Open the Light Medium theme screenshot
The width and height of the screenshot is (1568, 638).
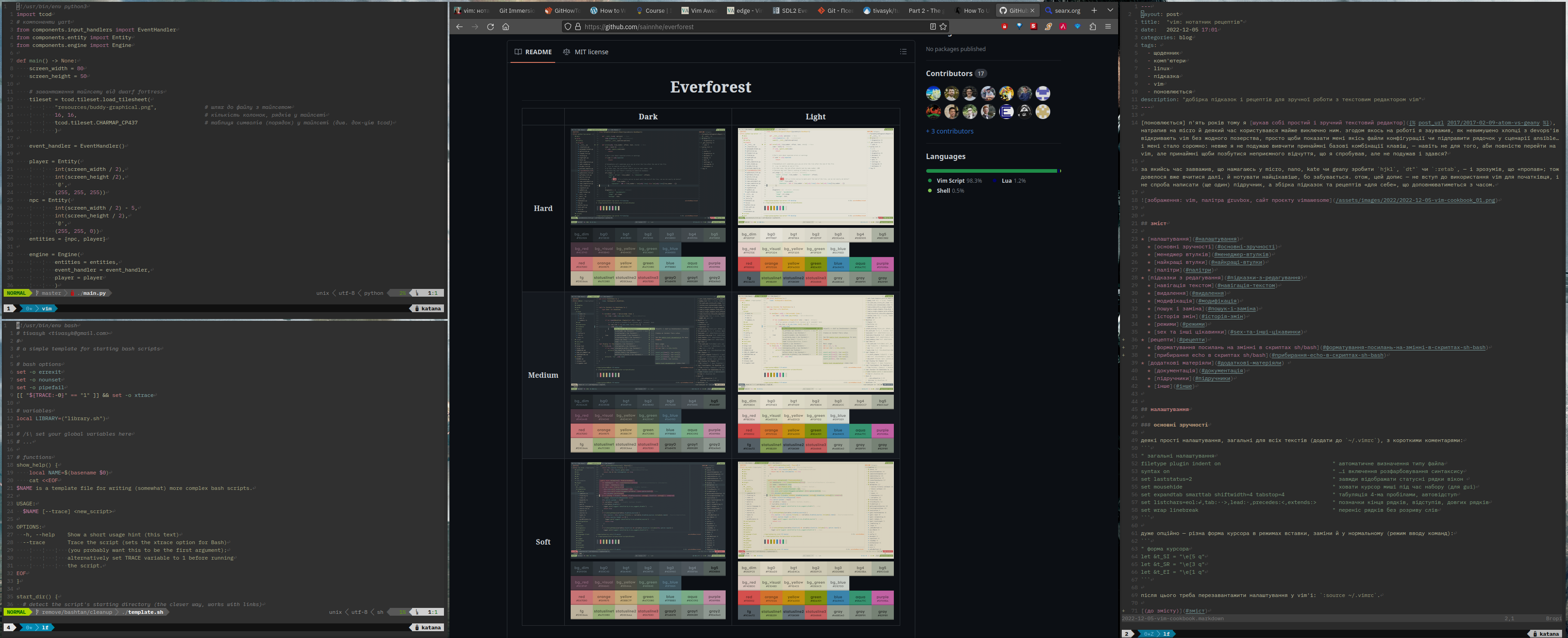[x=815, y=343]
